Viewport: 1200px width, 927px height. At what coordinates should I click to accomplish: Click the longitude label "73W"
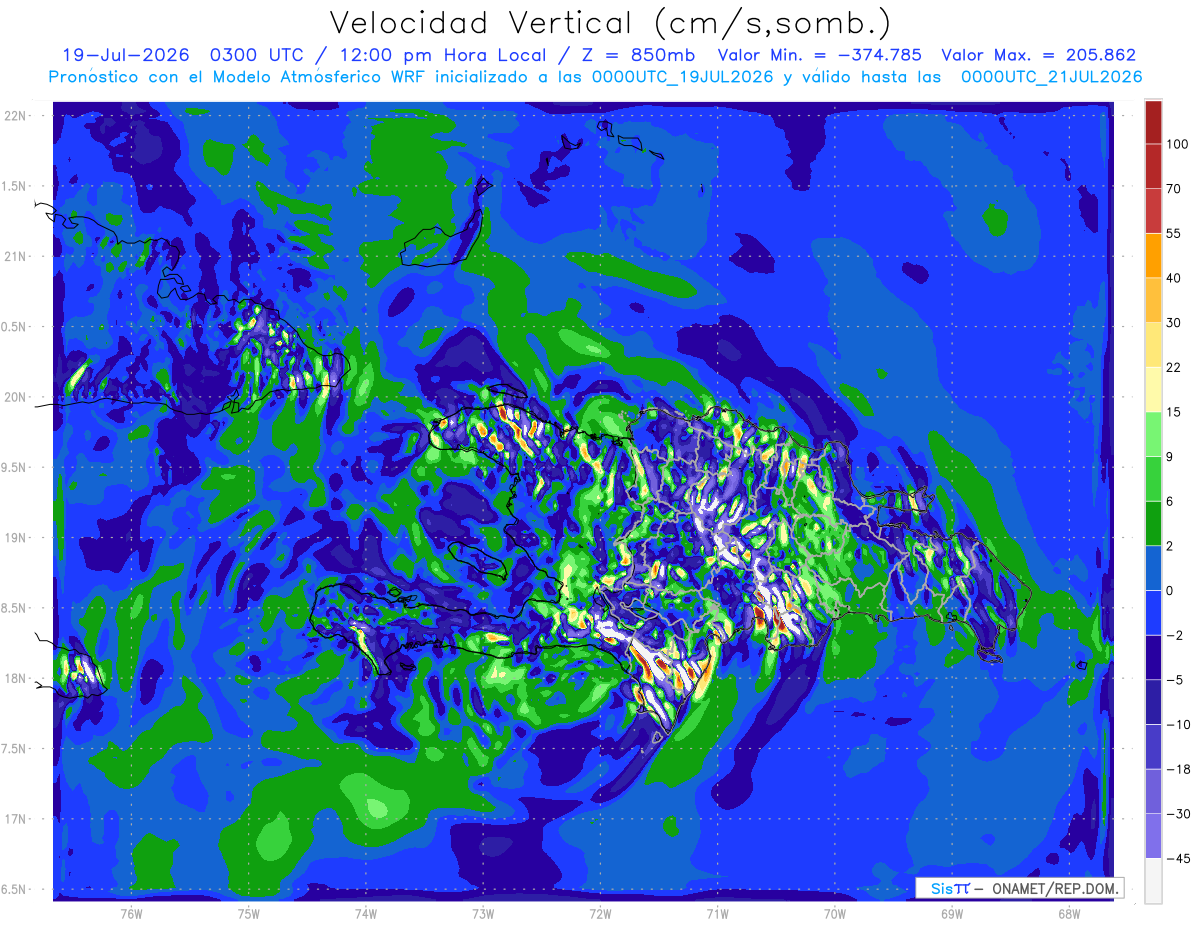click(483, 914)
